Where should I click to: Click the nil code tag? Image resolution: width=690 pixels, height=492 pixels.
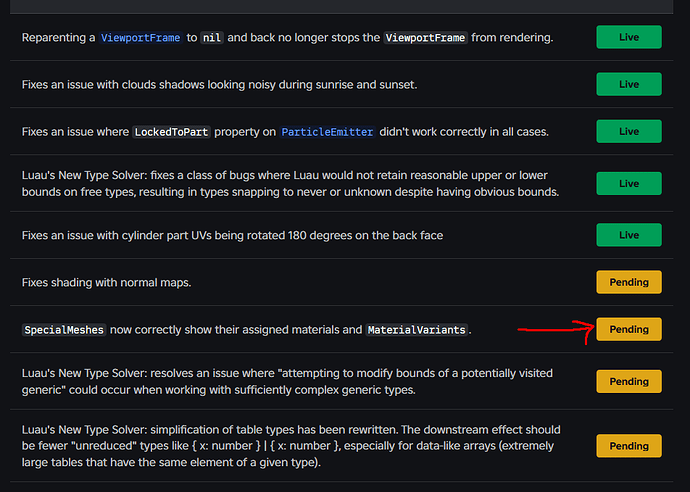click(211, 38)
